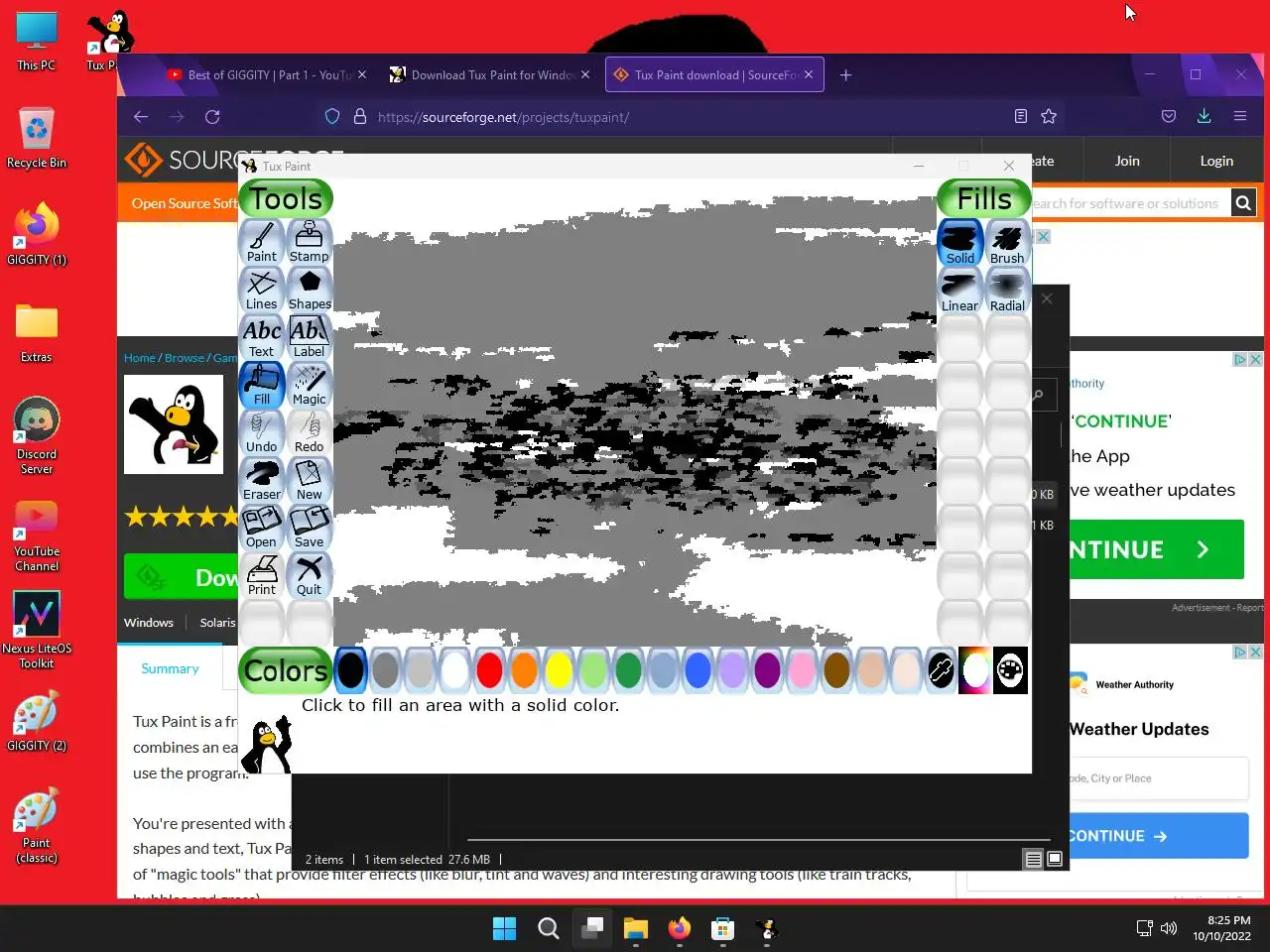Pick the yellow color swatch
1270x952 pixels.
tap(559, 670)
